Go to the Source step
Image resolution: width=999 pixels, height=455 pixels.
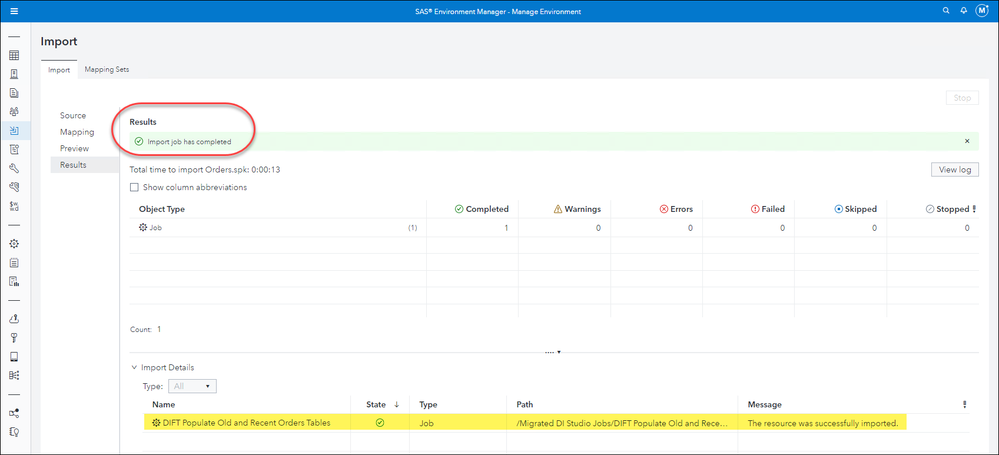coord(73,115)
